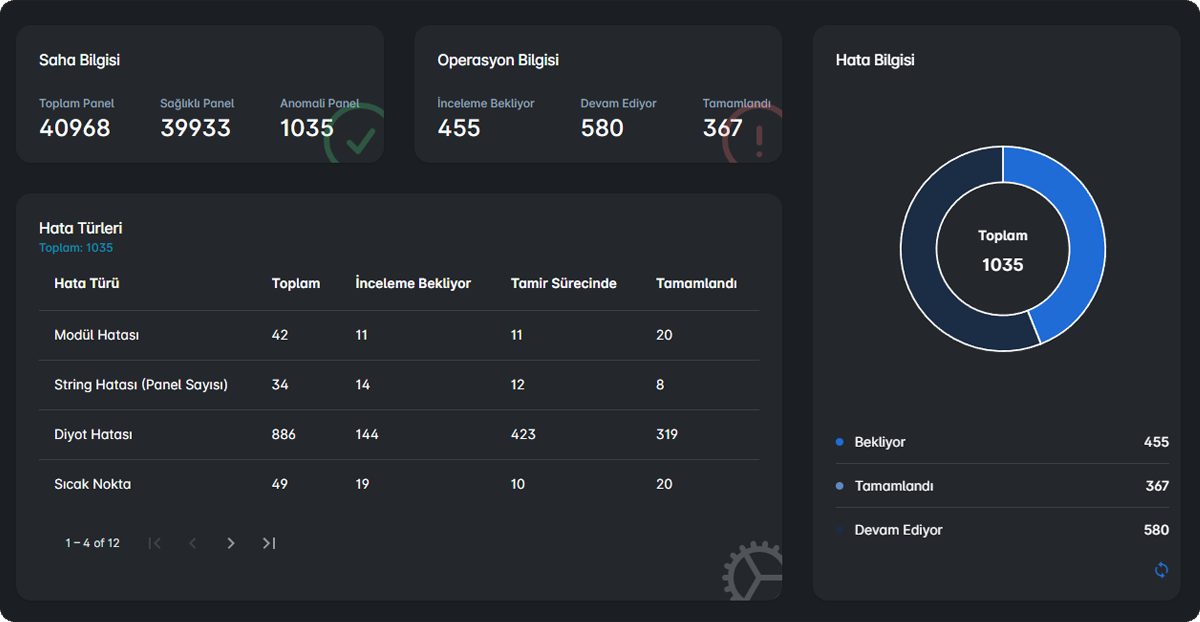Toggle the Tamamlandı legend item

[x=893, y=486]
